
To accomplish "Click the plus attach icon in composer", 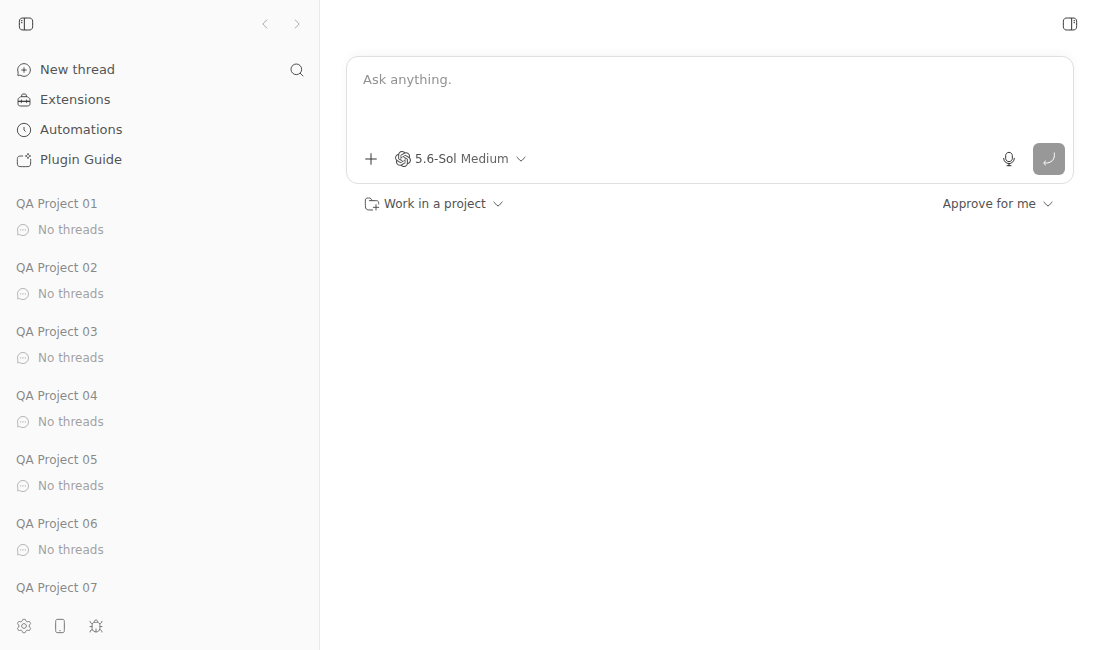I will (371, 159).
